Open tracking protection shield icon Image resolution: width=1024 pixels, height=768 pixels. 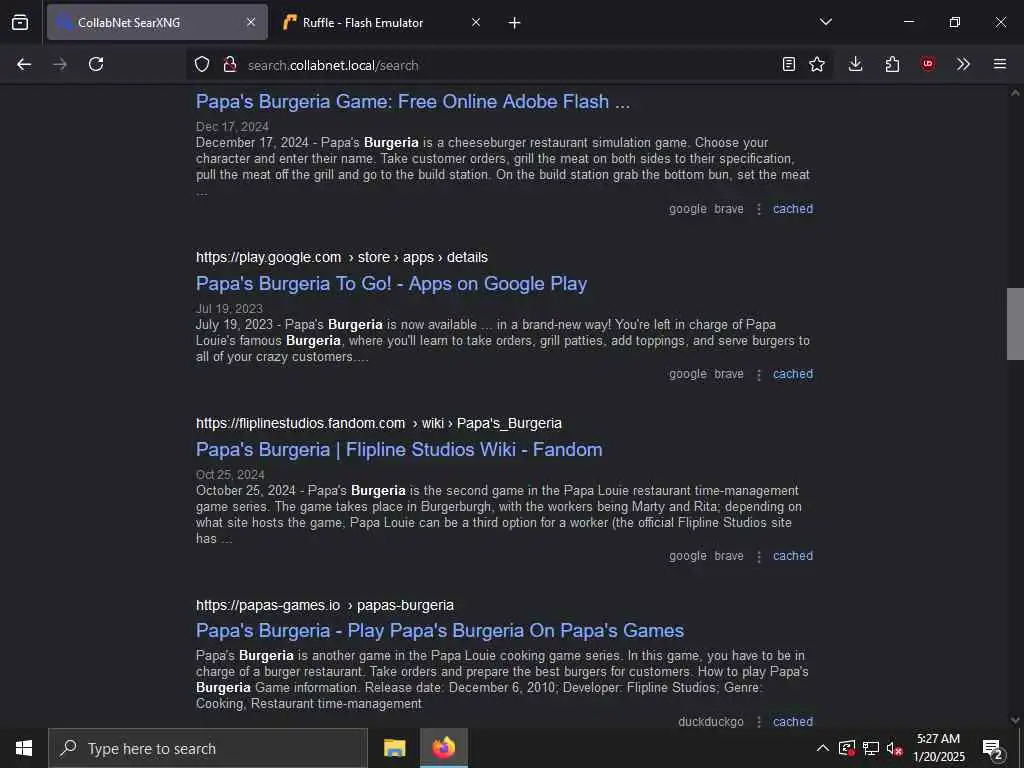202,64
